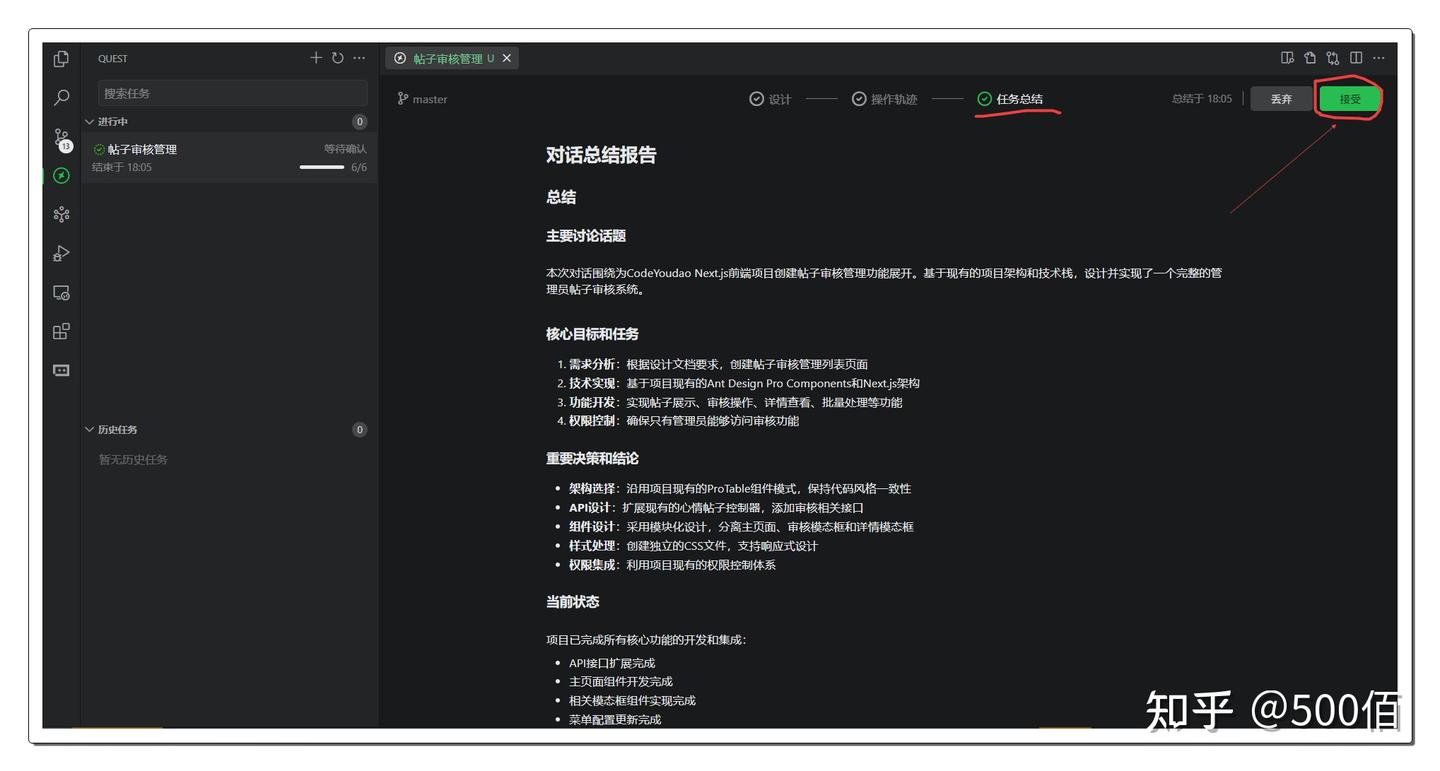
Task: Select the Search icon in activity bar
Action: pos(60,97)
